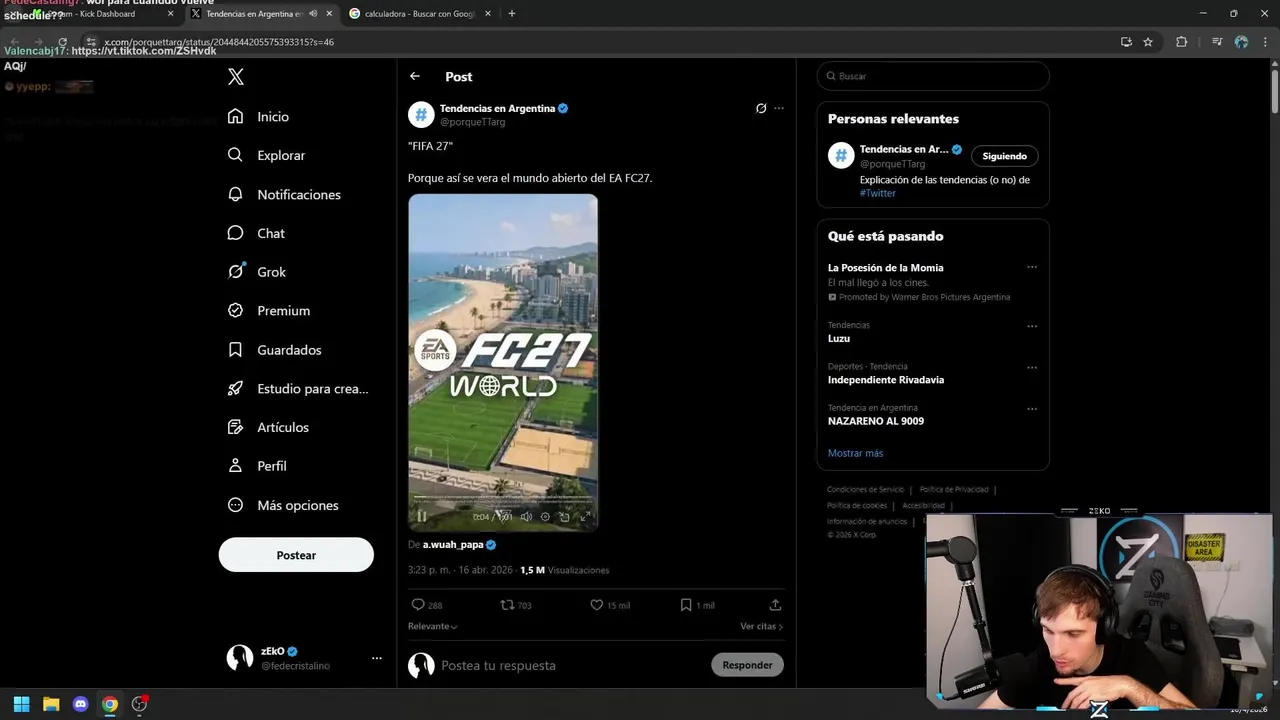Click the share post icon
Viewport: 1280px width, 720px height.
775,605
